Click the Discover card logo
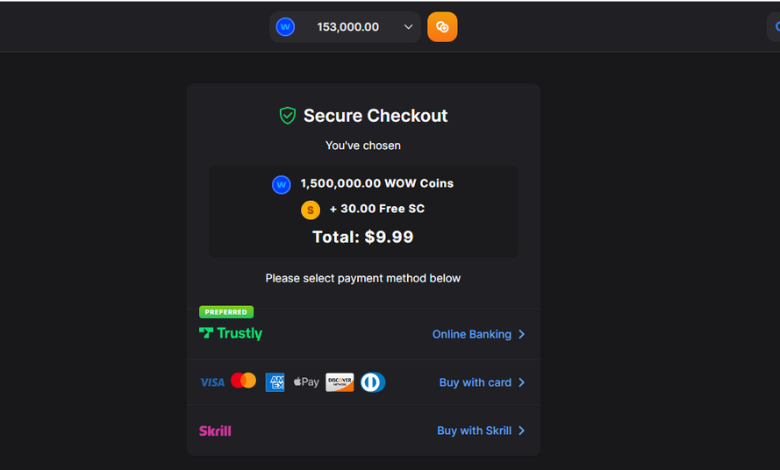780x470 pixels. (340, 382)
